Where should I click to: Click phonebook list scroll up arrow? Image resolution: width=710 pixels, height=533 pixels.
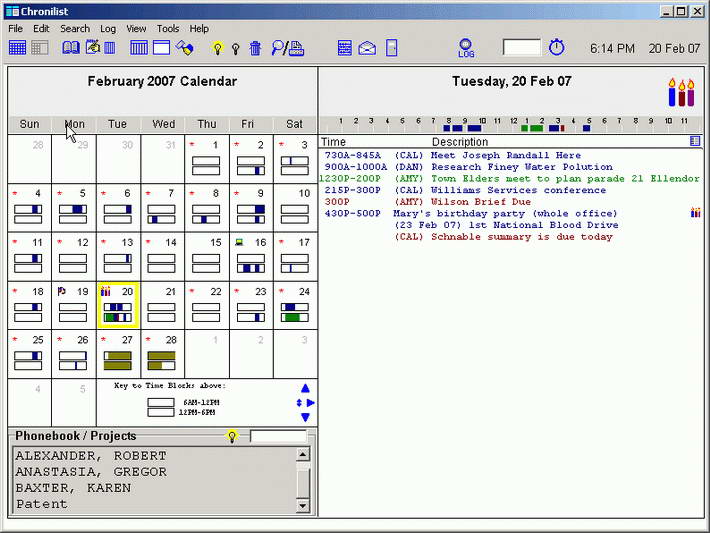point(303,454)
